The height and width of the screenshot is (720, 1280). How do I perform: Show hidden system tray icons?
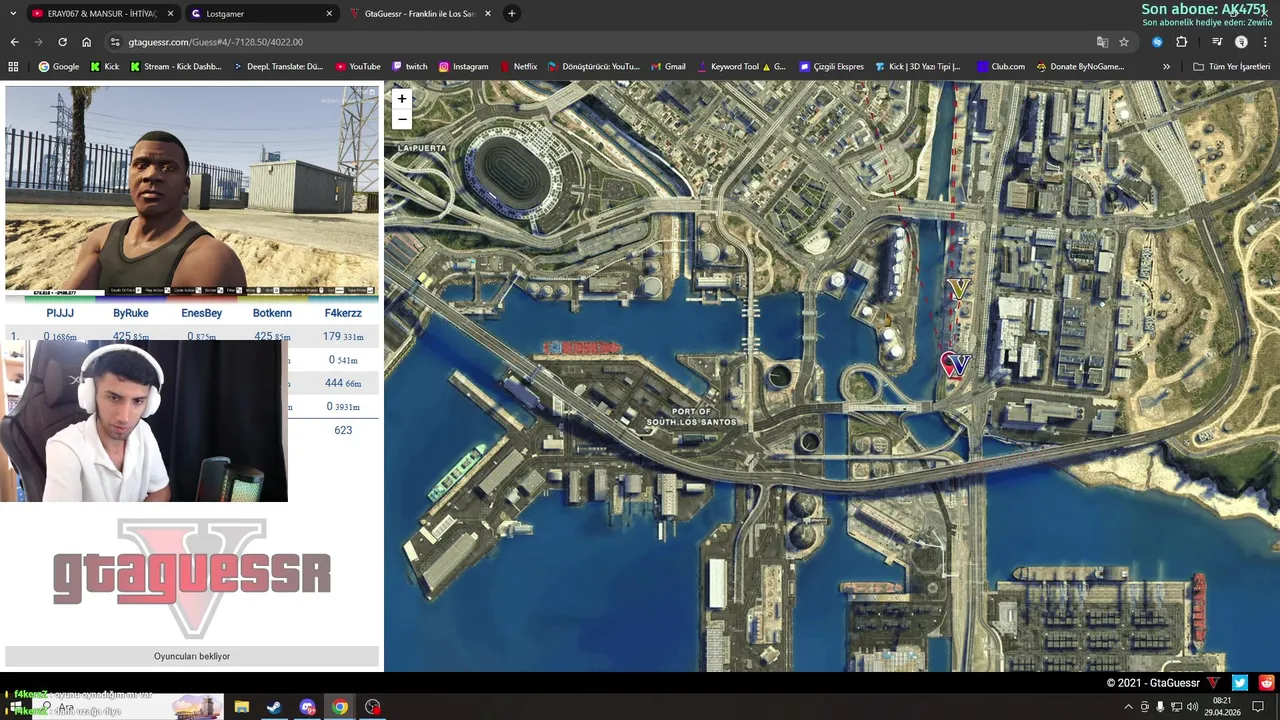coord(1129,707)
